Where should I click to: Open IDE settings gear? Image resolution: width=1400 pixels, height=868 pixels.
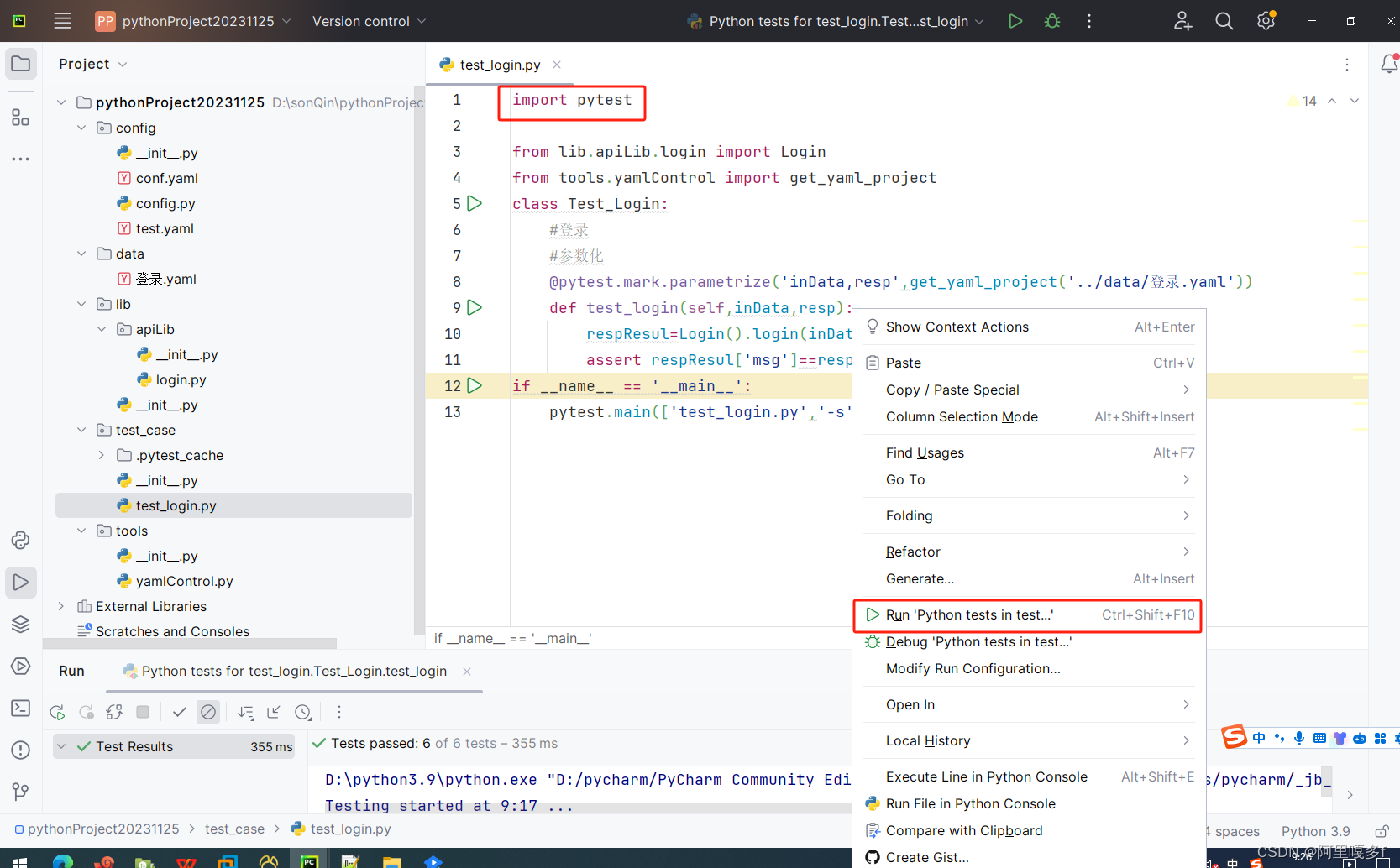(x=1266, y=21)
